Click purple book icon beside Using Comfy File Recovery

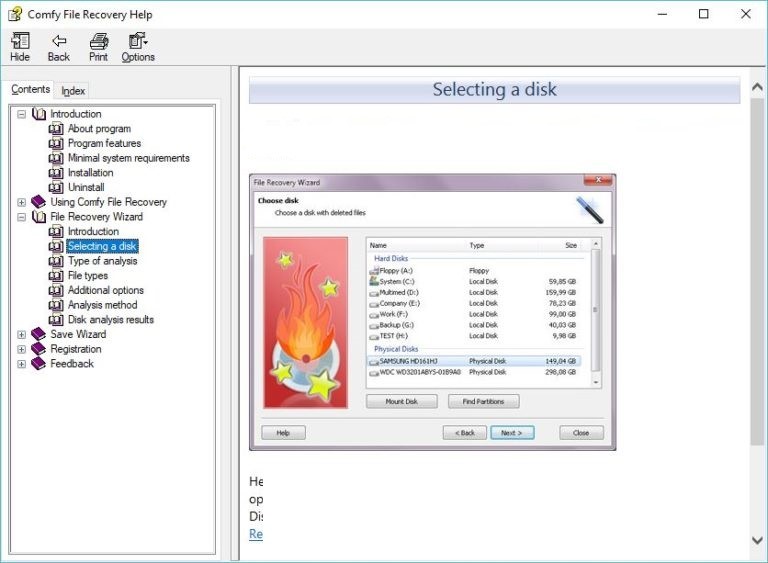pos(38,202)
